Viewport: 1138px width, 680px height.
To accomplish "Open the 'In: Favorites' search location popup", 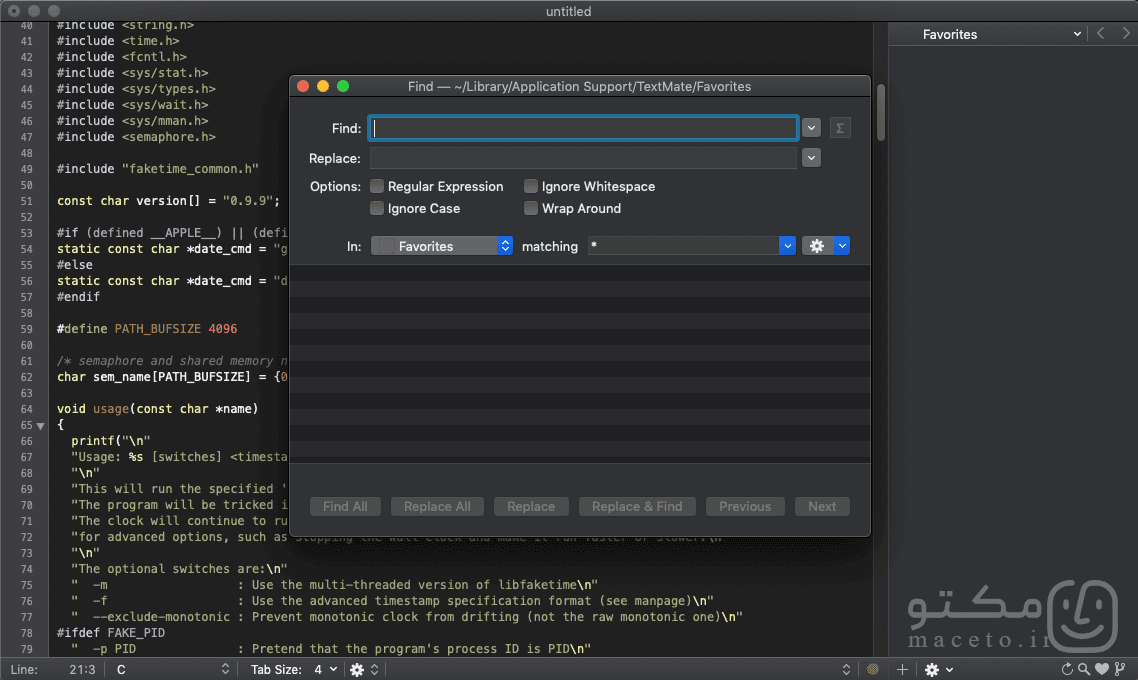I will pyautogui.click(x=441, y=246).
